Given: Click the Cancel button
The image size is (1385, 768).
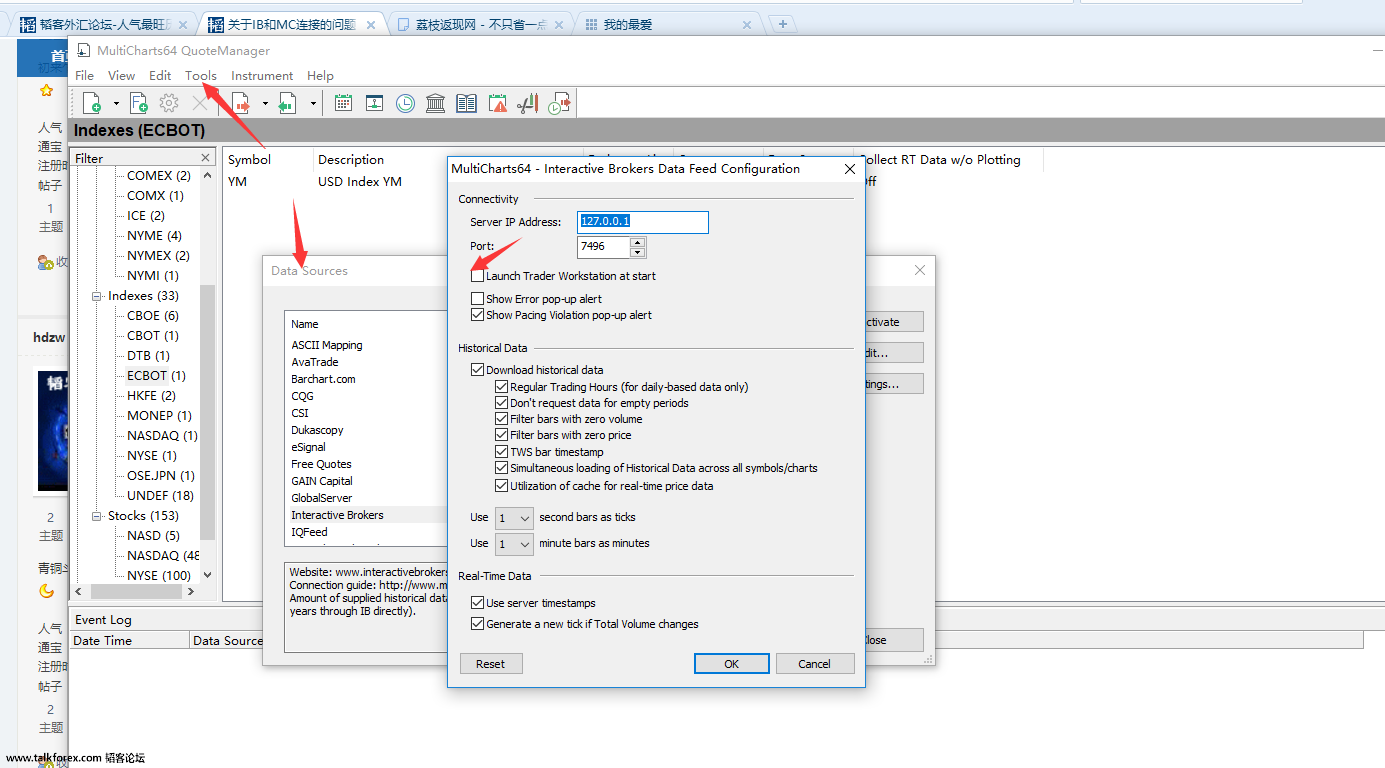Looking at the screenshot, I should (815, 664).
